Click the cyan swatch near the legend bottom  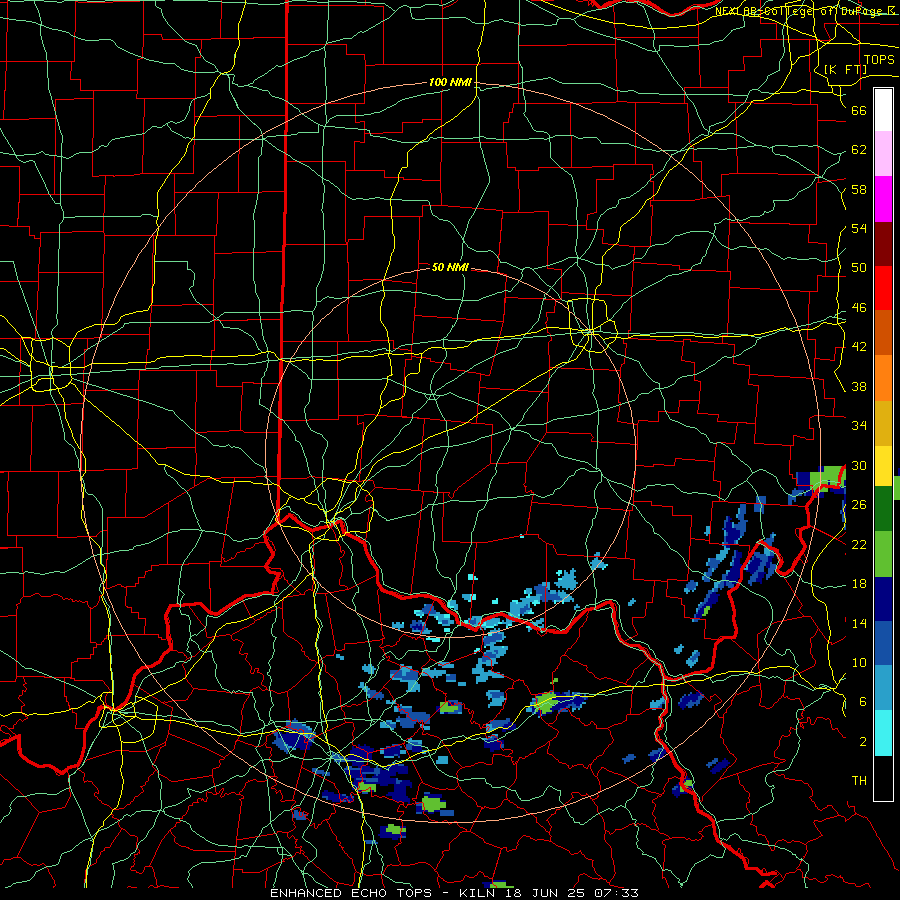tap(883, 733)
